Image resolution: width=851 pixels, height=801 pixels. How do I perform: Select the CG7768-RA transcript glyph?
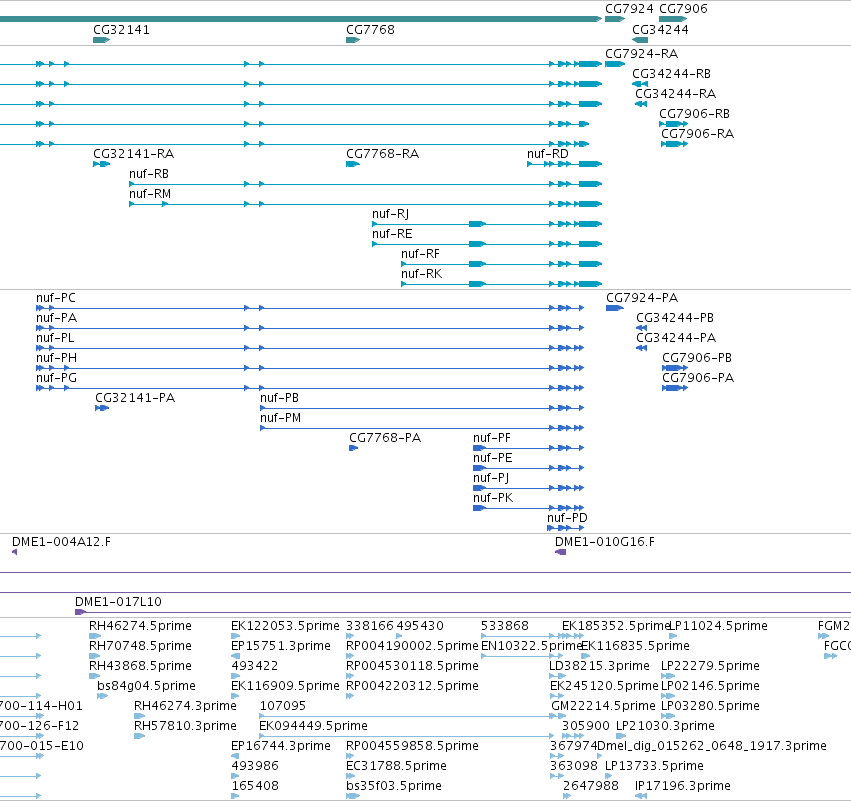[x=353, y=164]
